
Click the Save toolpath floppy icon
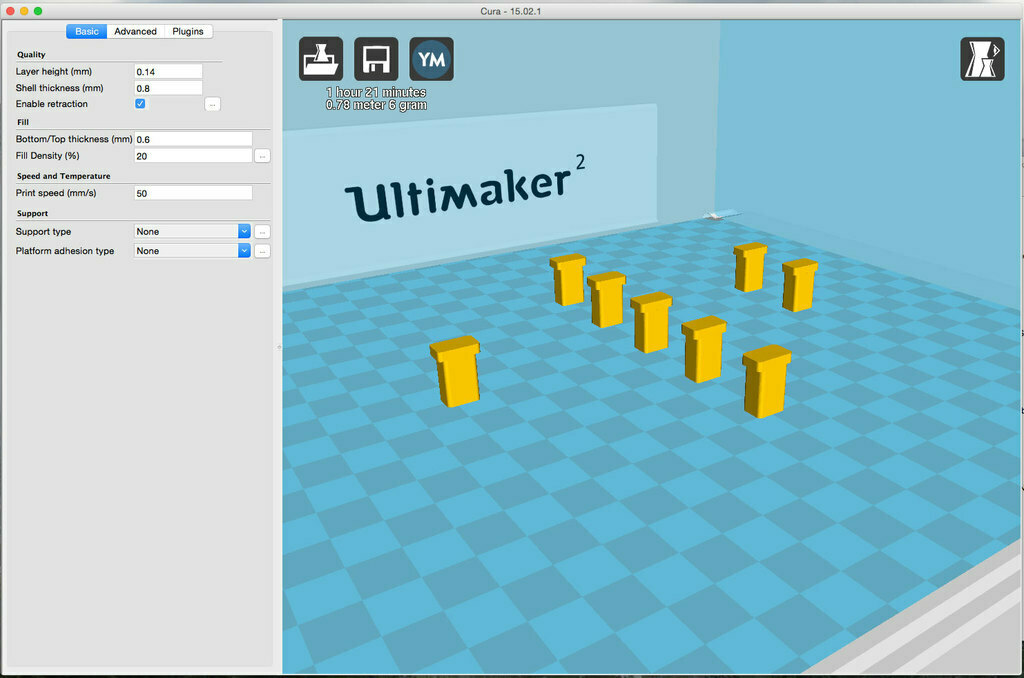pos(376,59)
